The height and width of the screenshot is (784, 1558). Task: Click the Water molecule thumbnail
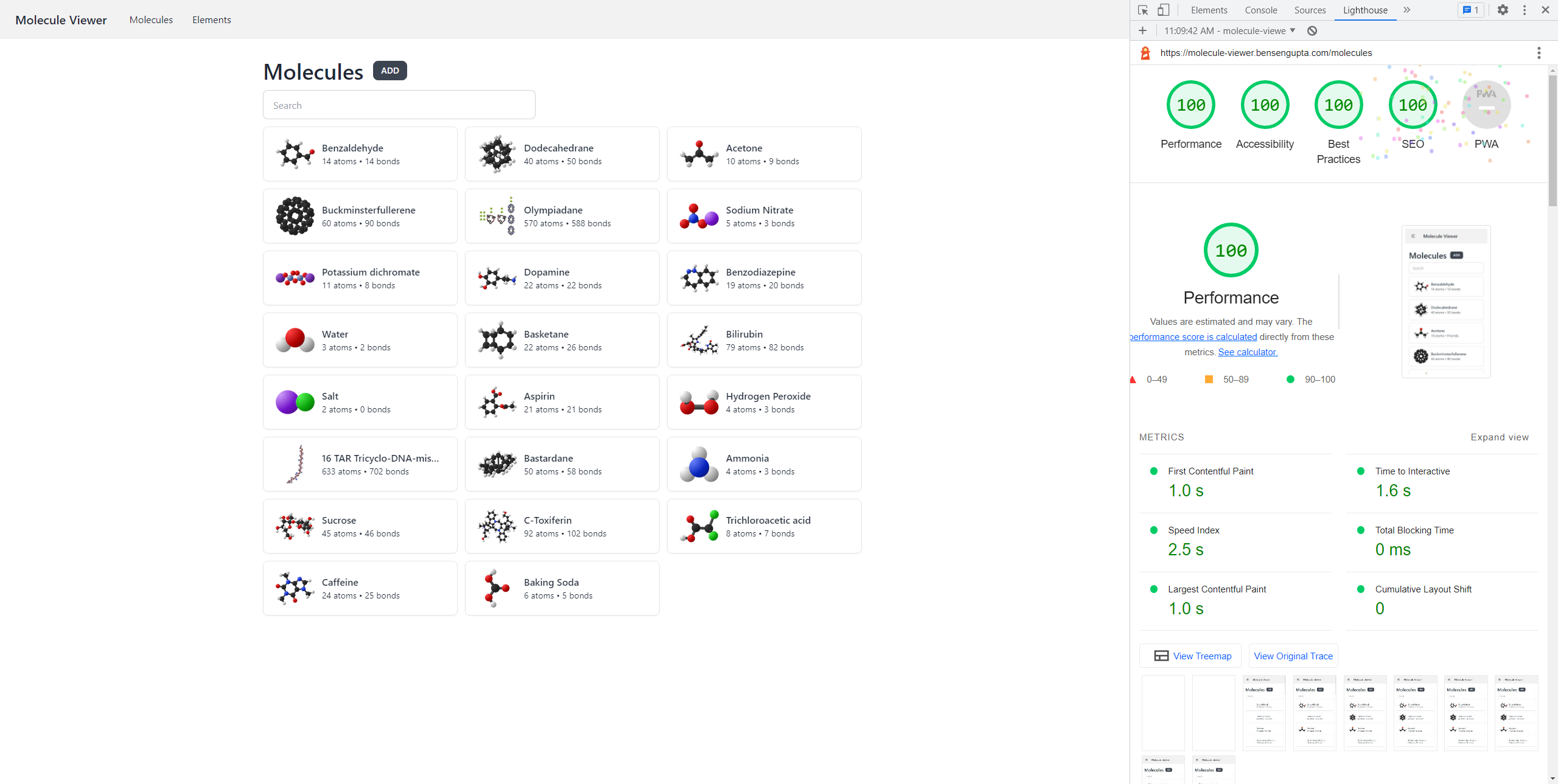295,340
